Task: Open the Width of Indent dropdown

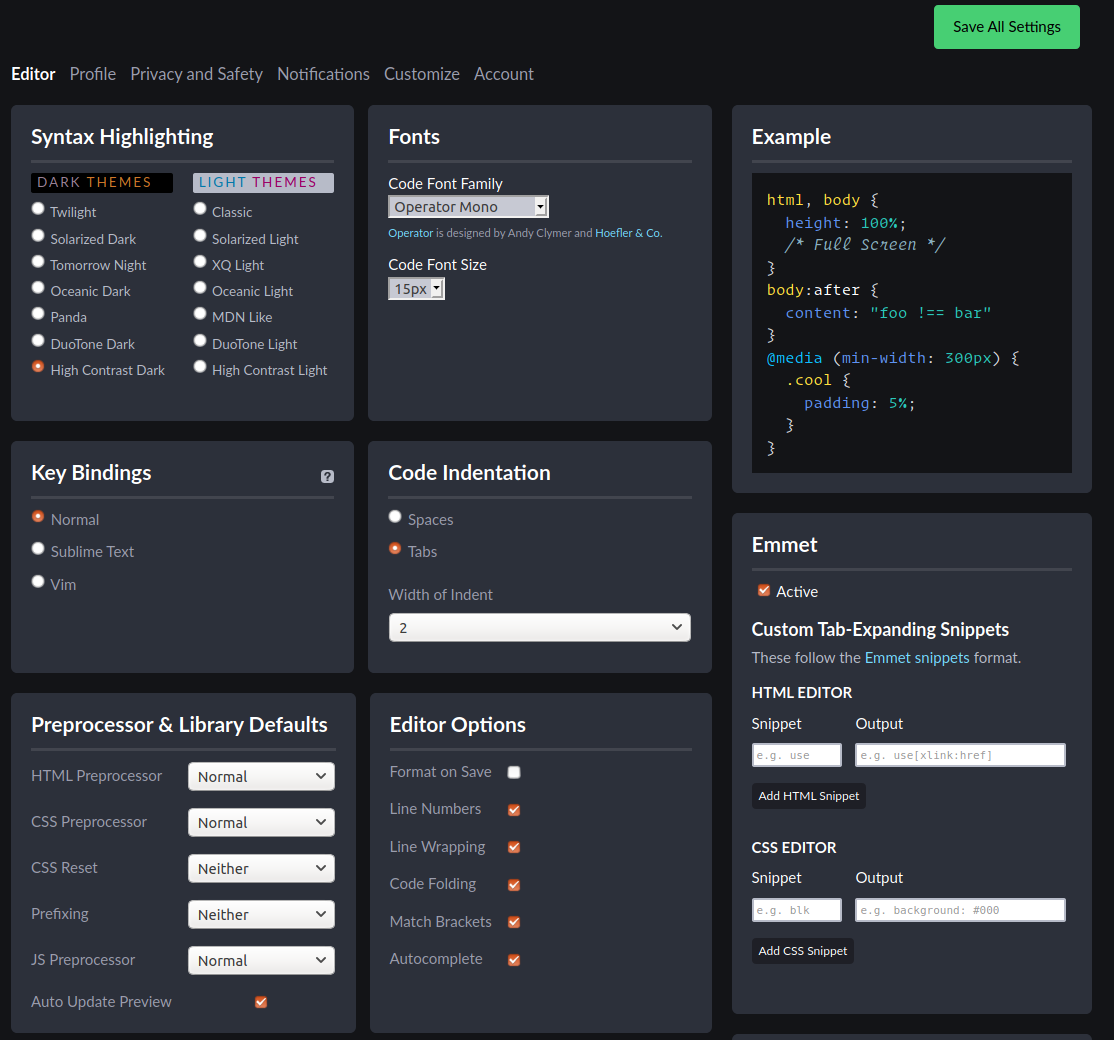Action: click(540, 627)
